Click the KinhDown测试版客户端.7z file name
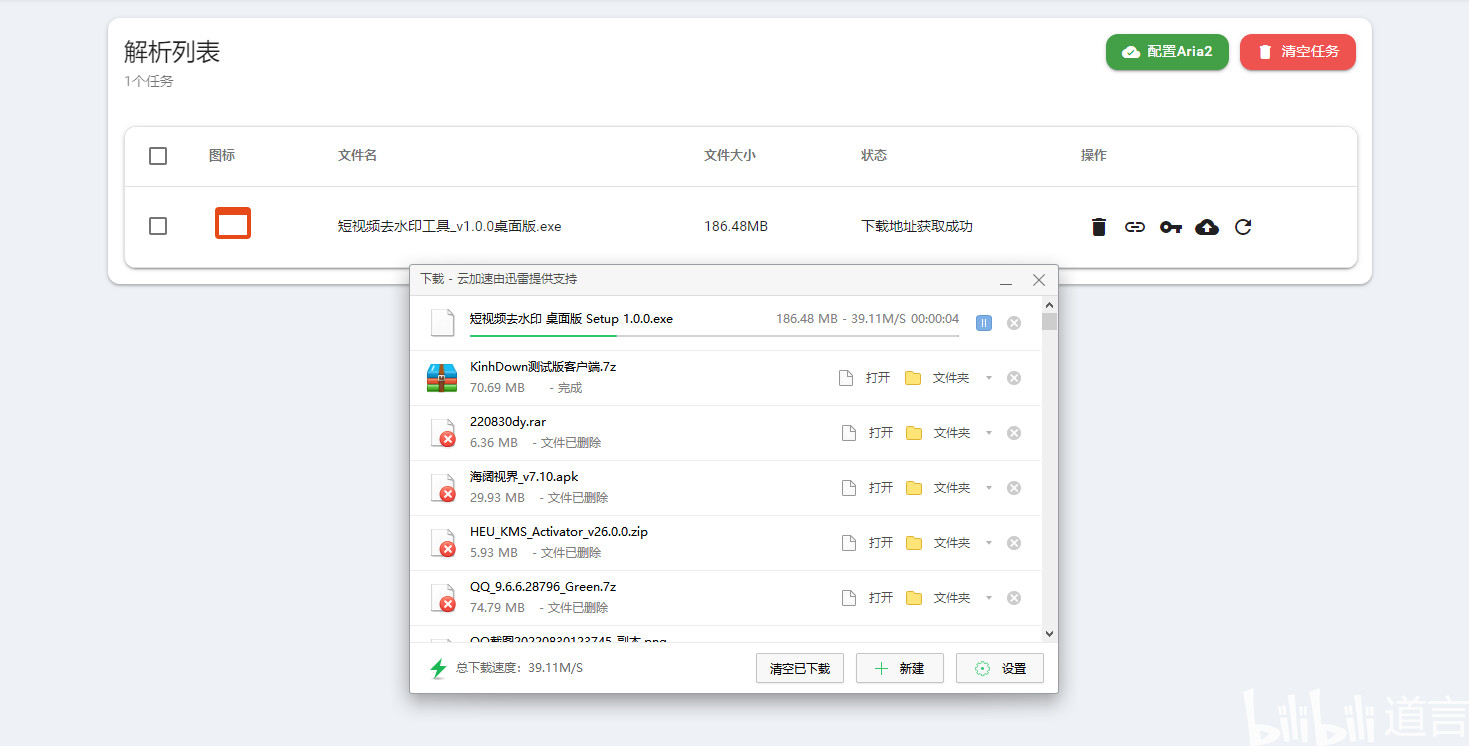 (543, 367)
